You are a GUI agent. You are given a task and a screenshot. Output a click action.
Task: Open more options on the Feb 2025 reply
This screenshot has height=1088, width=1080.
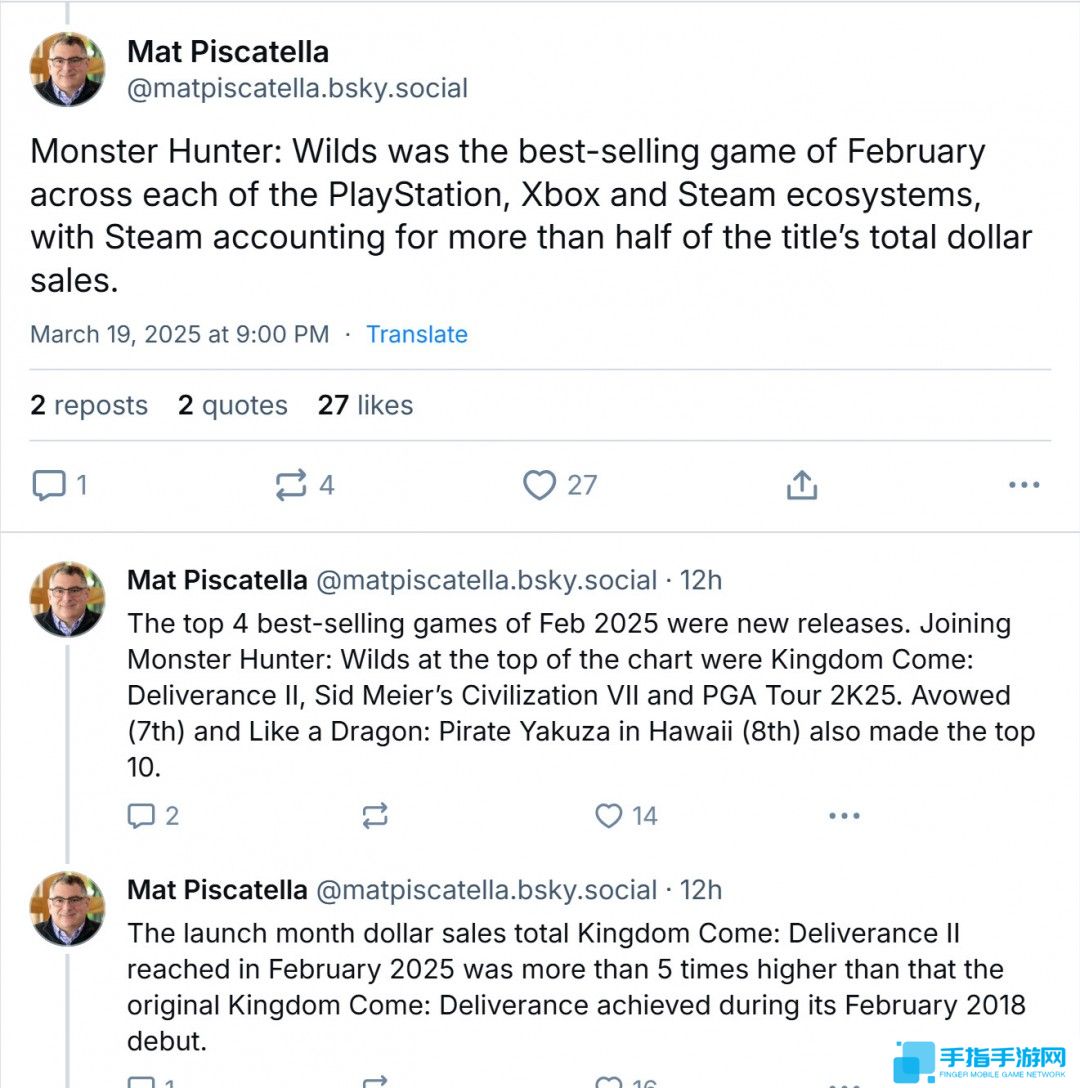tap(844, 816)
